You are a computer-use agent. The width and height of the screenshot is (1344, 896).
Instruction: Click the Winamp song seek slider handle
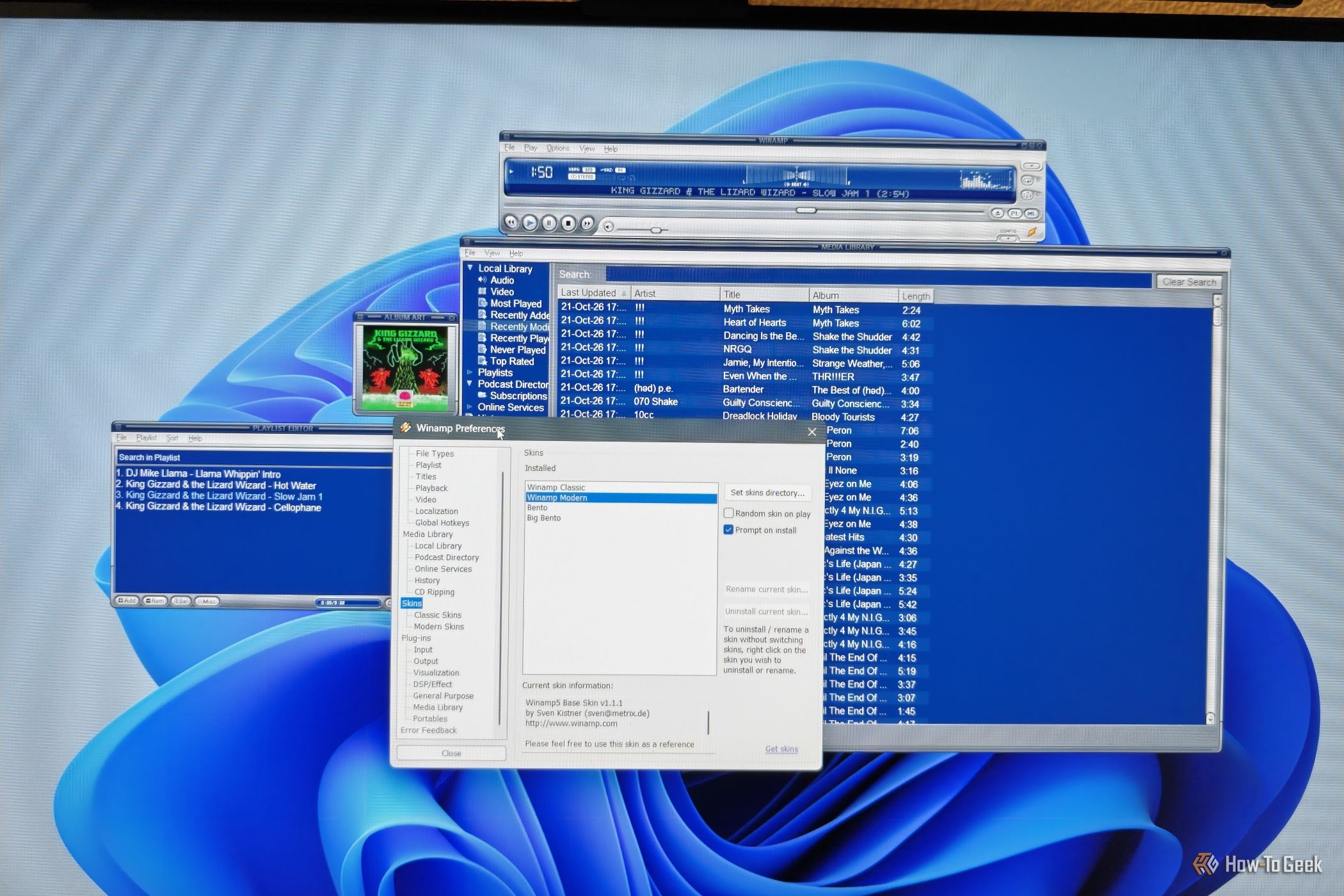click(x=806, y=210)
